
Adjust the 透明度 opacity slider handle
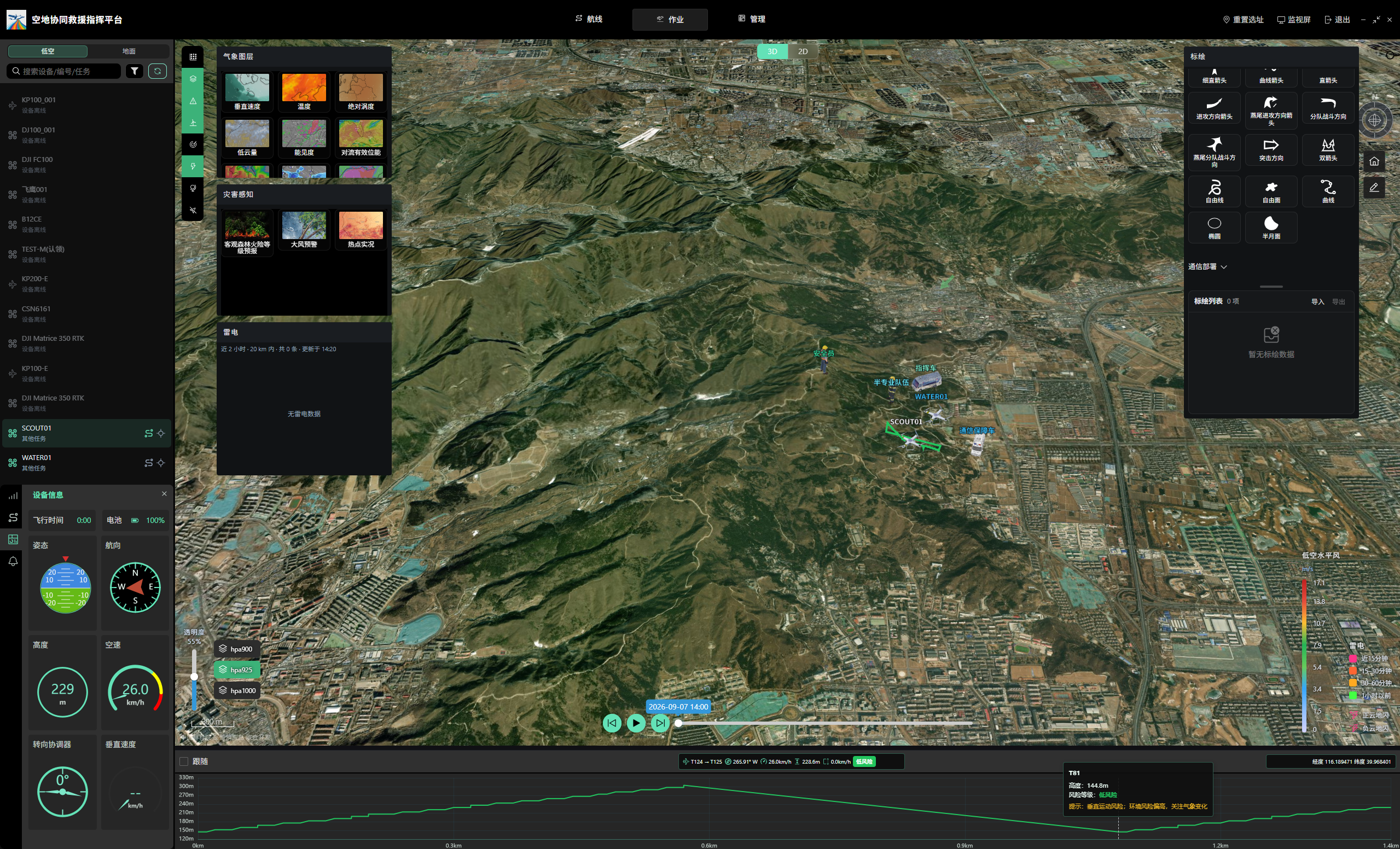(x=194, y=676)
